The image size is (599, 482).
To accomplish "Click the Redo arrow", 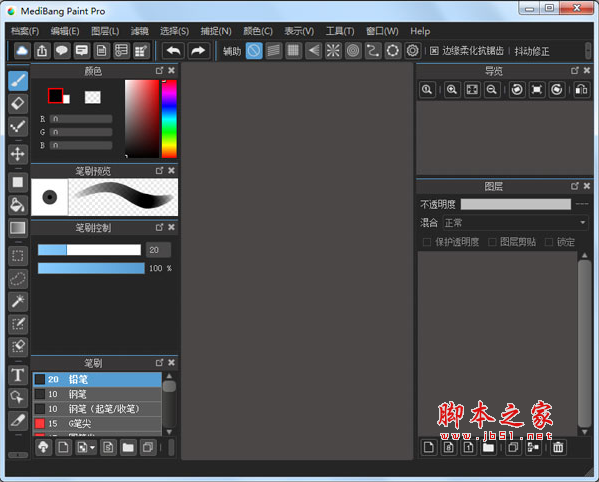I will (198, 51).
